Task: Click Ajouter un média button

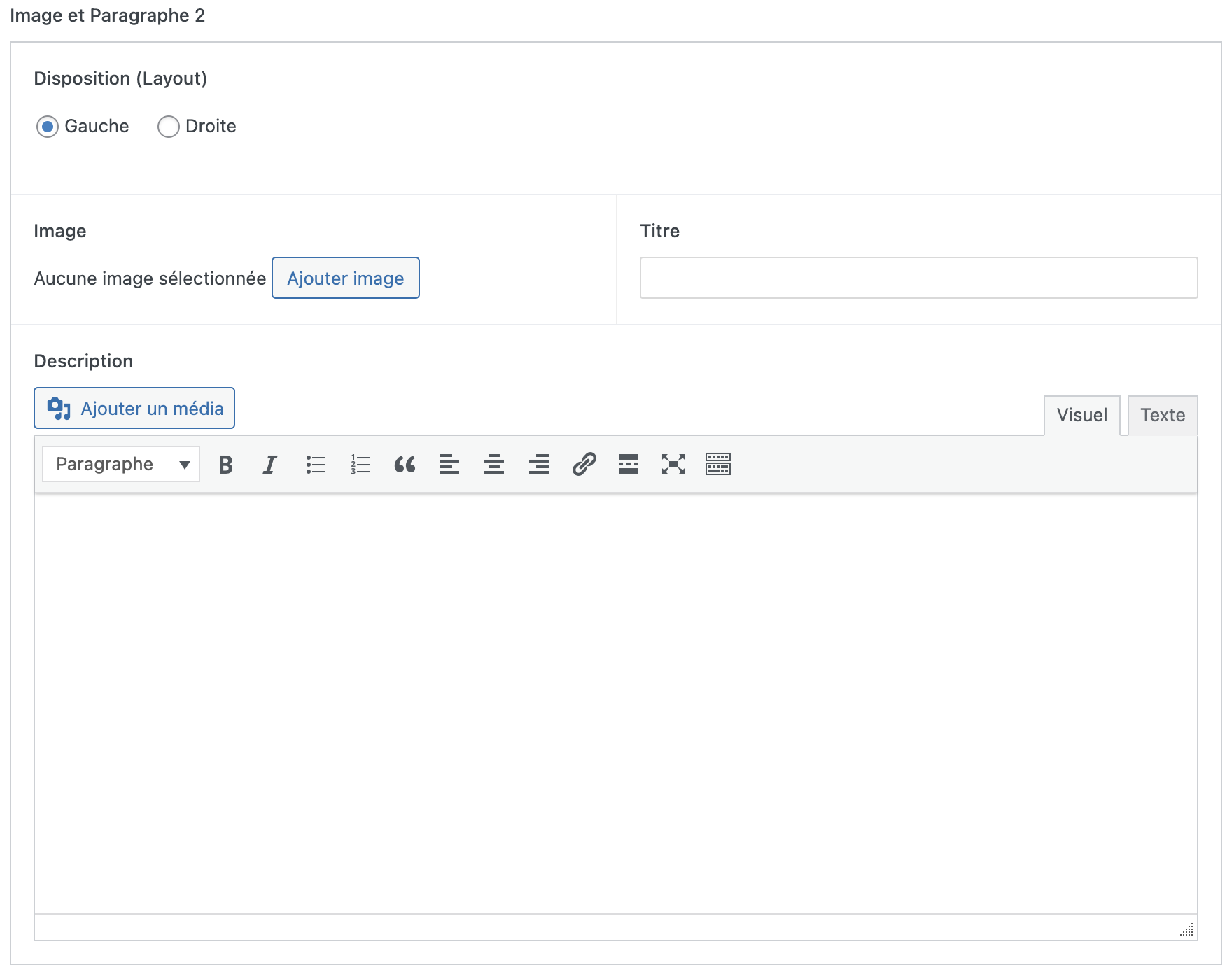Action: coord(134,409)
